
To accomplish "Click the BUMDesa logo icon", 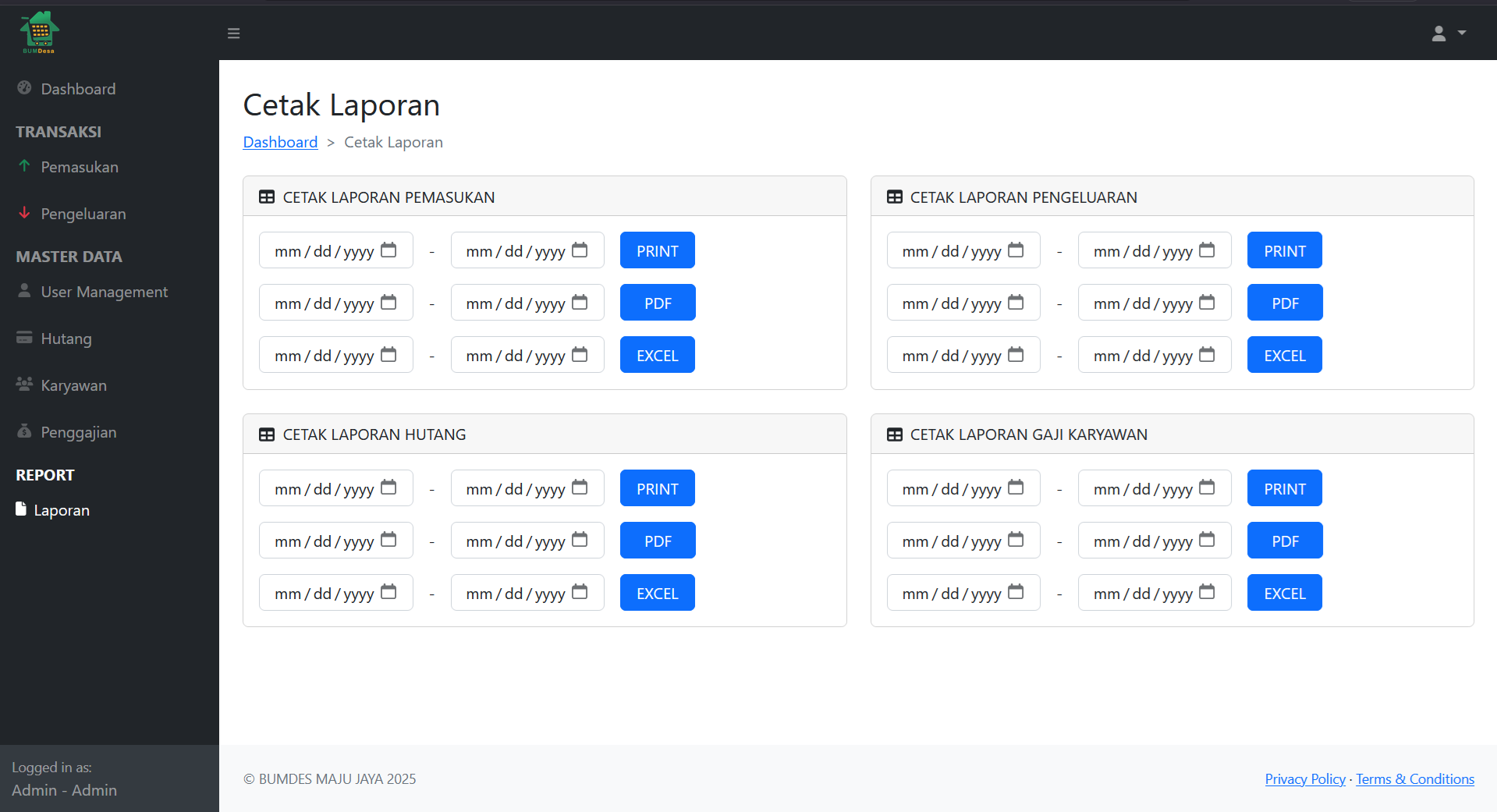I will click(x=39, y=33).
